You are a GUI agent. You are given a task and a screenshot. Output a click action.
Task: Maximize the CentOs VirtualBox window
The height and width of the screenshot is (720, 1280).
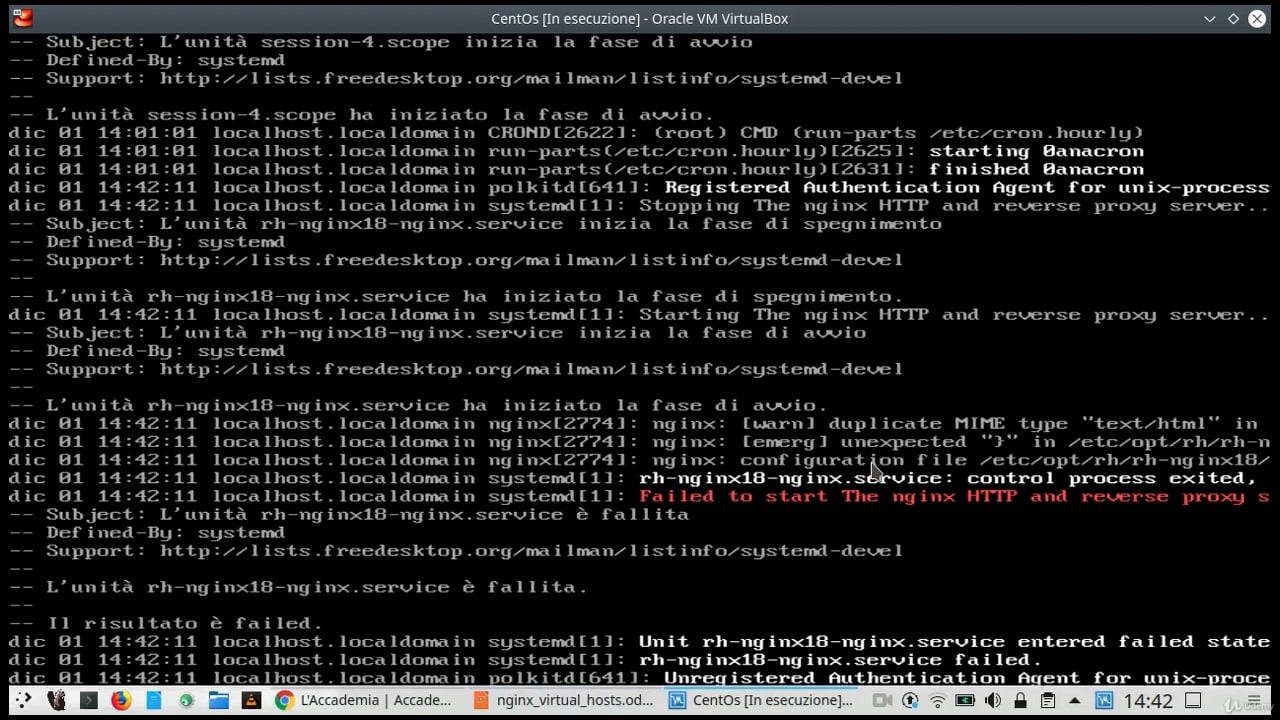click(1233, 18)
